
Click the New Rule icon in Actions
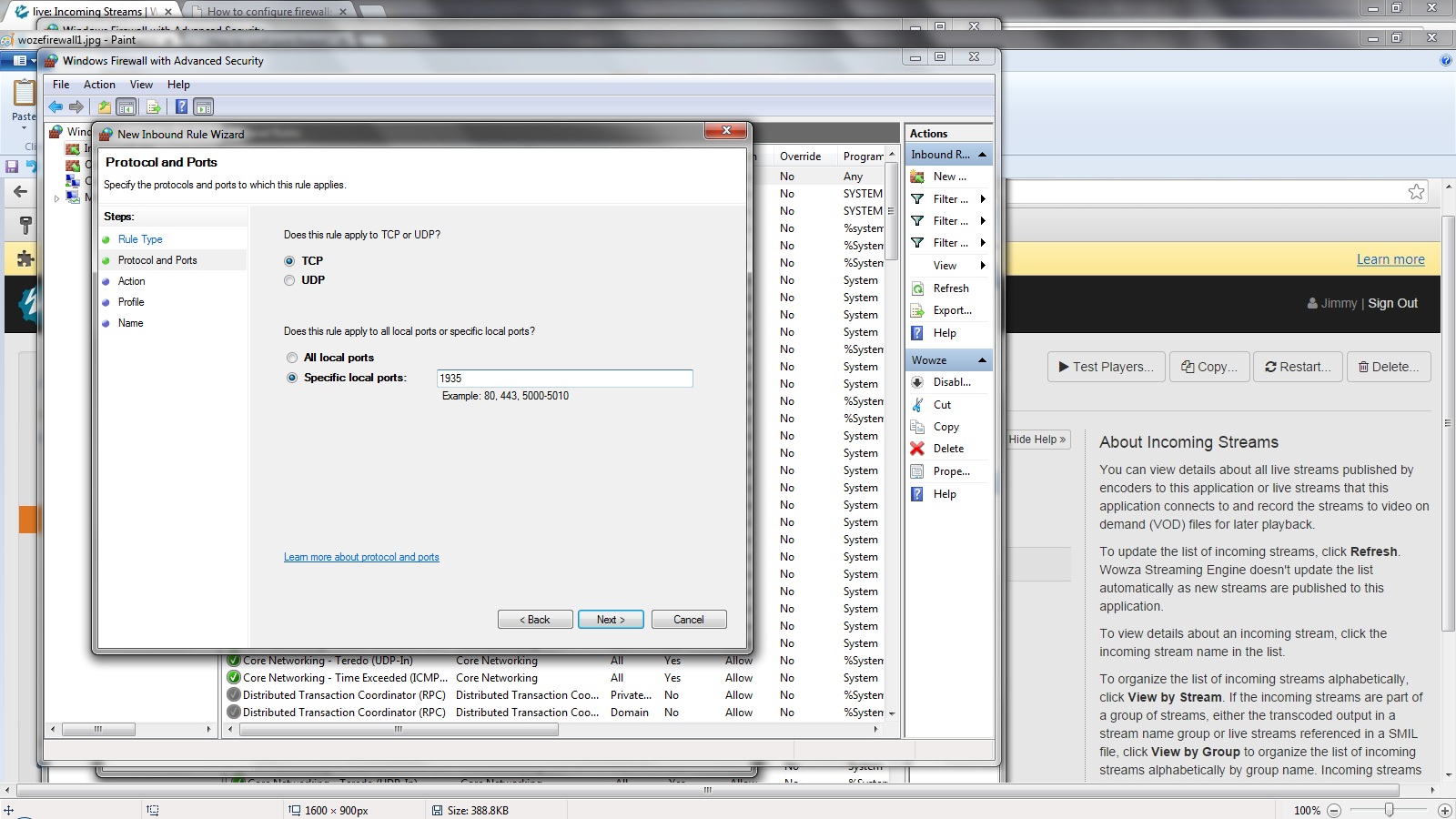point(917,177)
